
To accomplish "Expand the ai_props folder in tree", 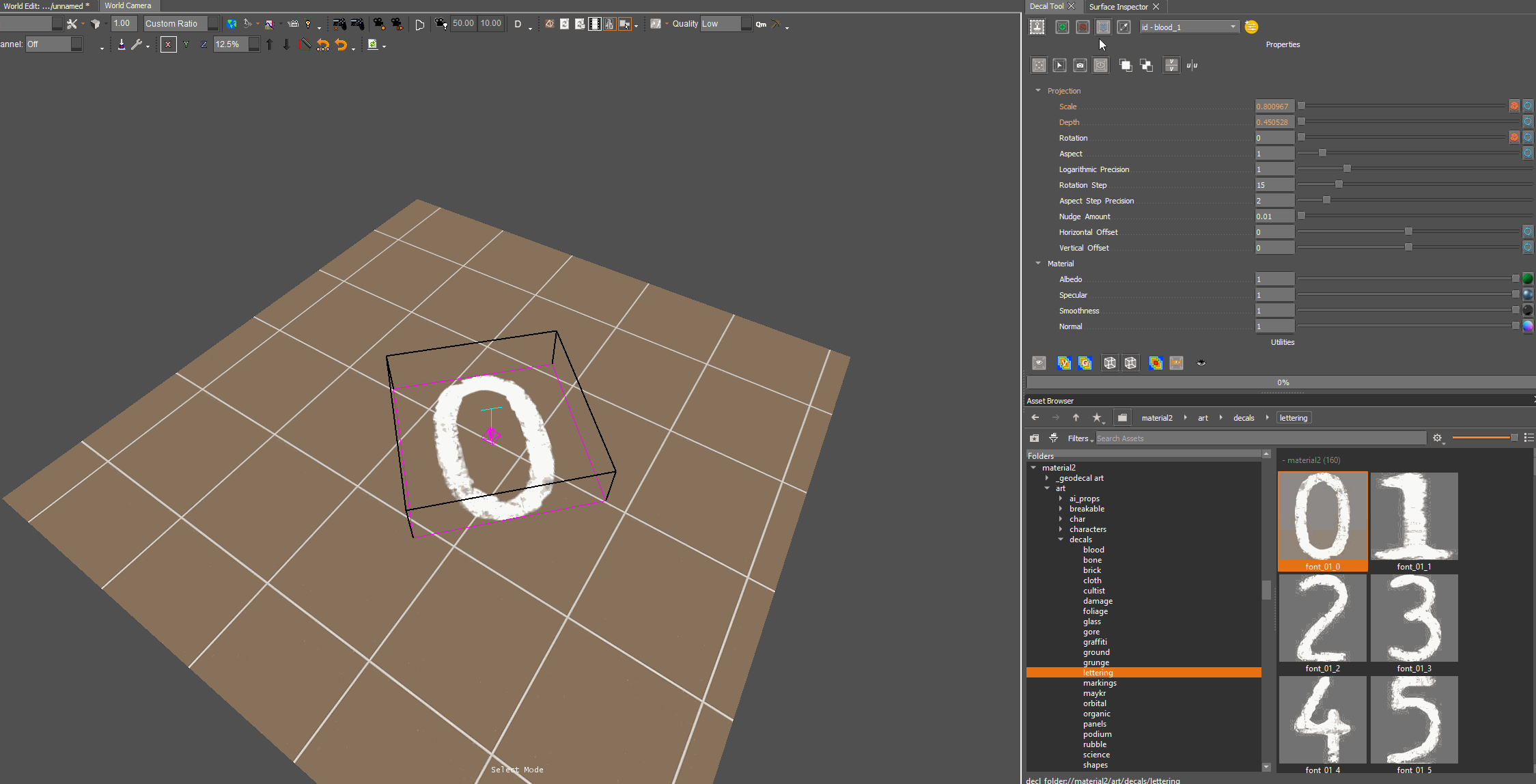I will coord(1061,499).
